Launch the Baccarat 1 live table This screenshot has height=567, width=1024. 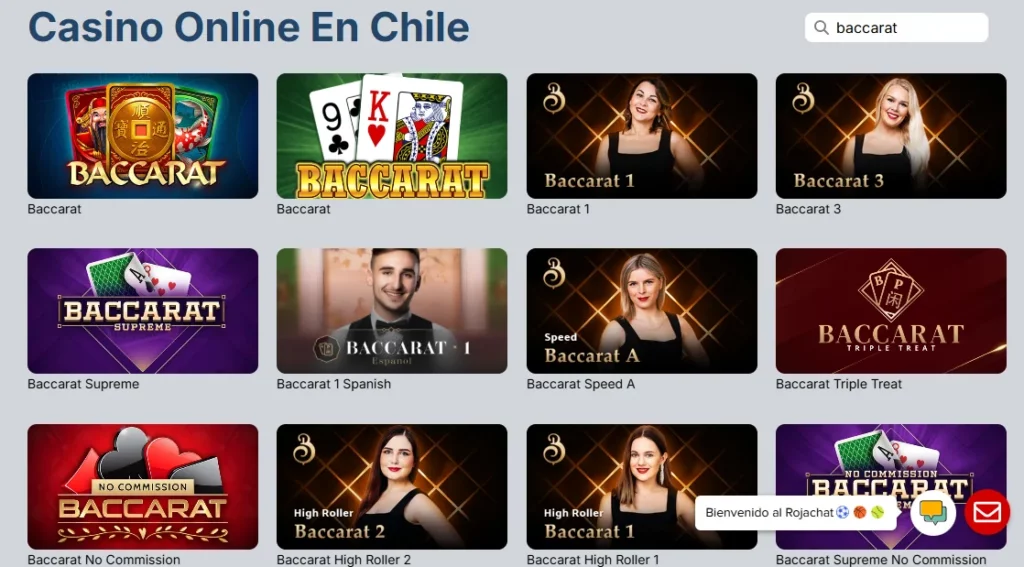pyautogui.click(x=642, y=136)
